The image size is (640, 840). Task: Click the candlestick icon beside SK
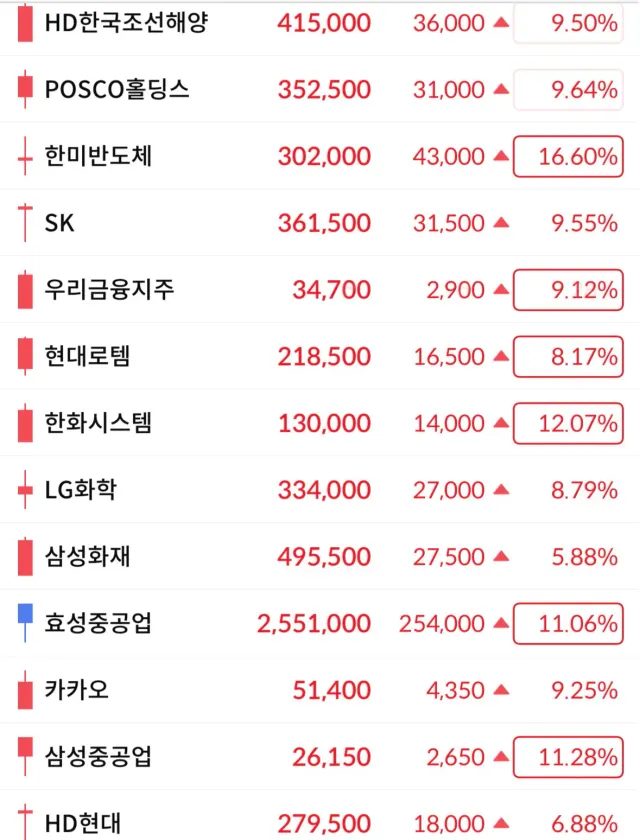pyautogui.click(x=25, y=223)
